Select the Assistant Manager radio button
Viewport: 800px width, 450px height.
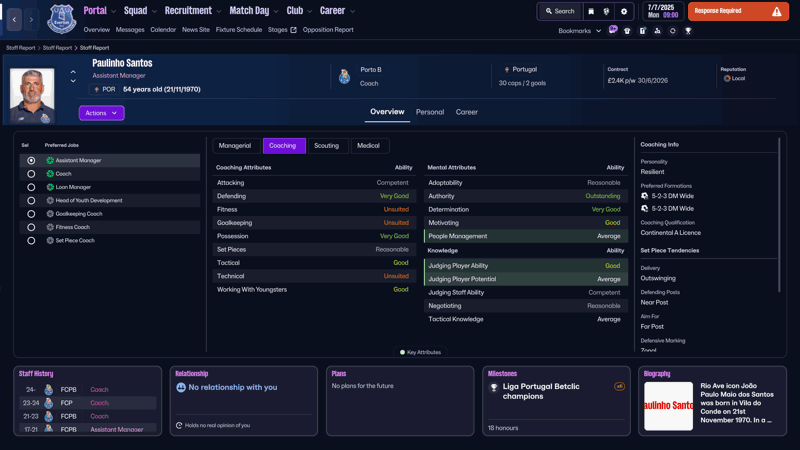pyautogui.click(x=31, y=161)
